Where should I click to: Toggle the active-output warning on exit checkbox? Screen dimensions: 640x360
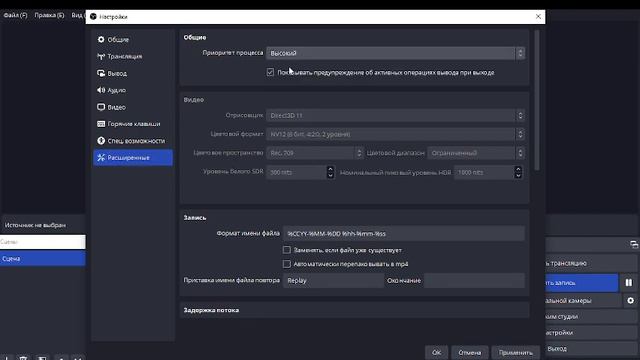click(270, 72)
